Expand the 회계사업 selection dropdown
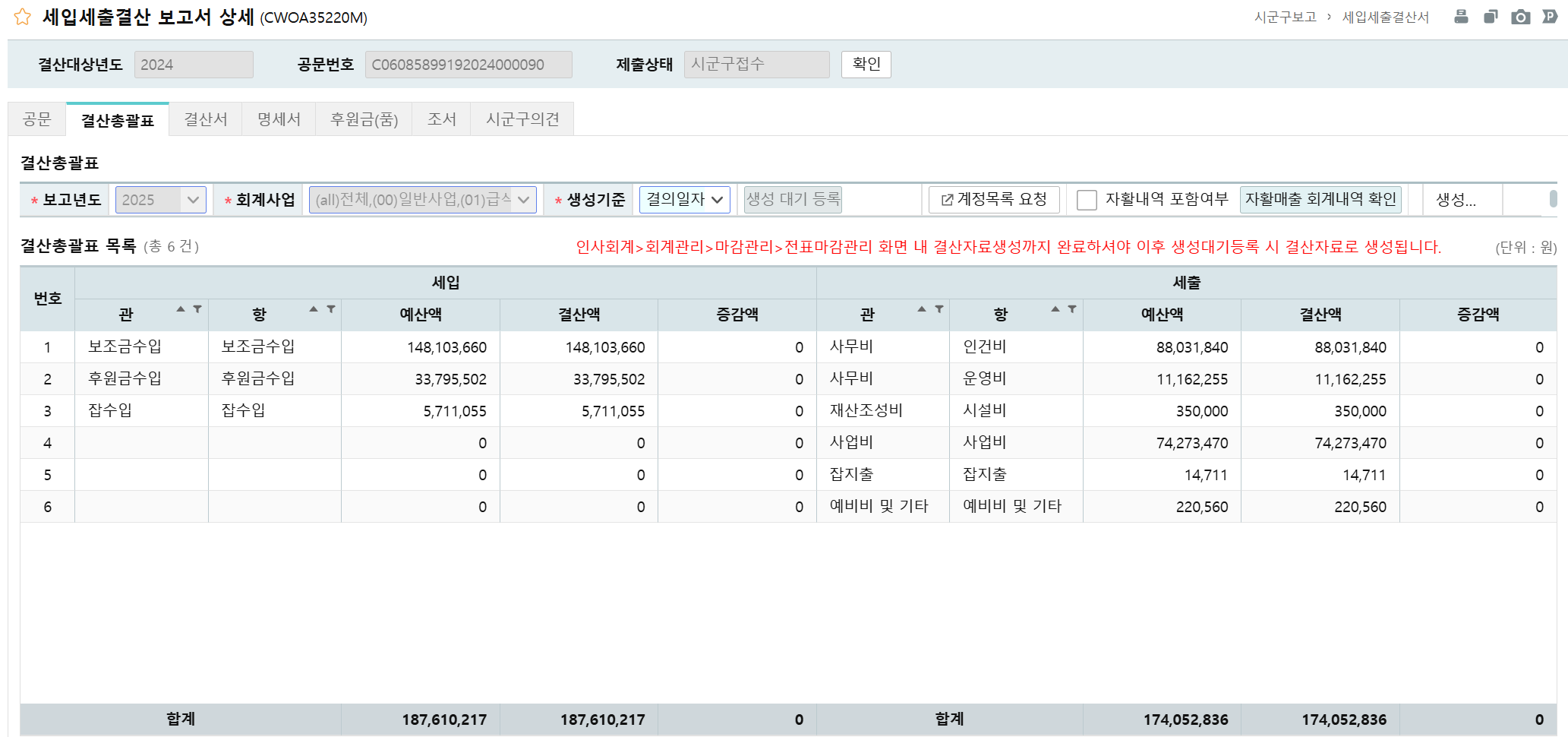The width and height of the screenshot is (1568, 737). click(422, 200)
